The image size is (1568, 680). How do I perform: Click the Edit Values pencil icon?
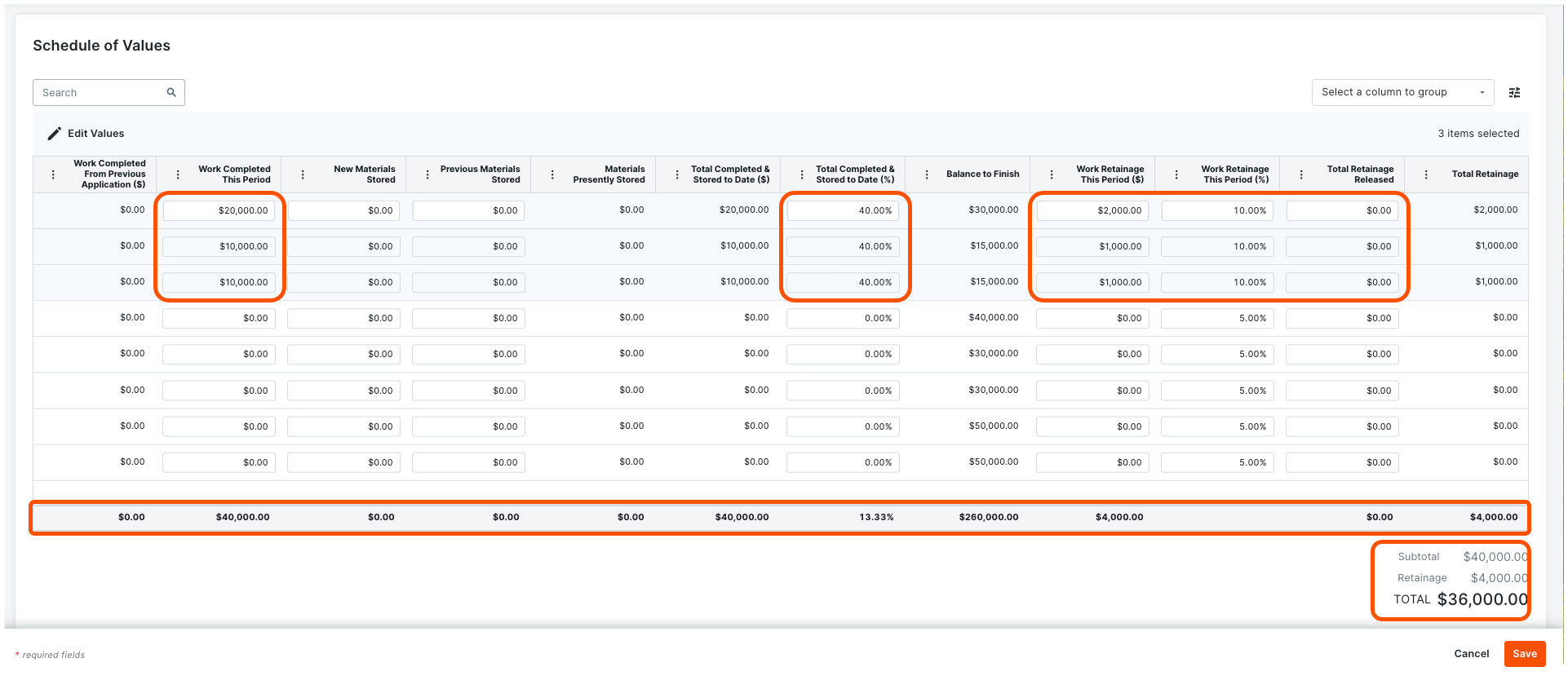(x=54, y=134)
